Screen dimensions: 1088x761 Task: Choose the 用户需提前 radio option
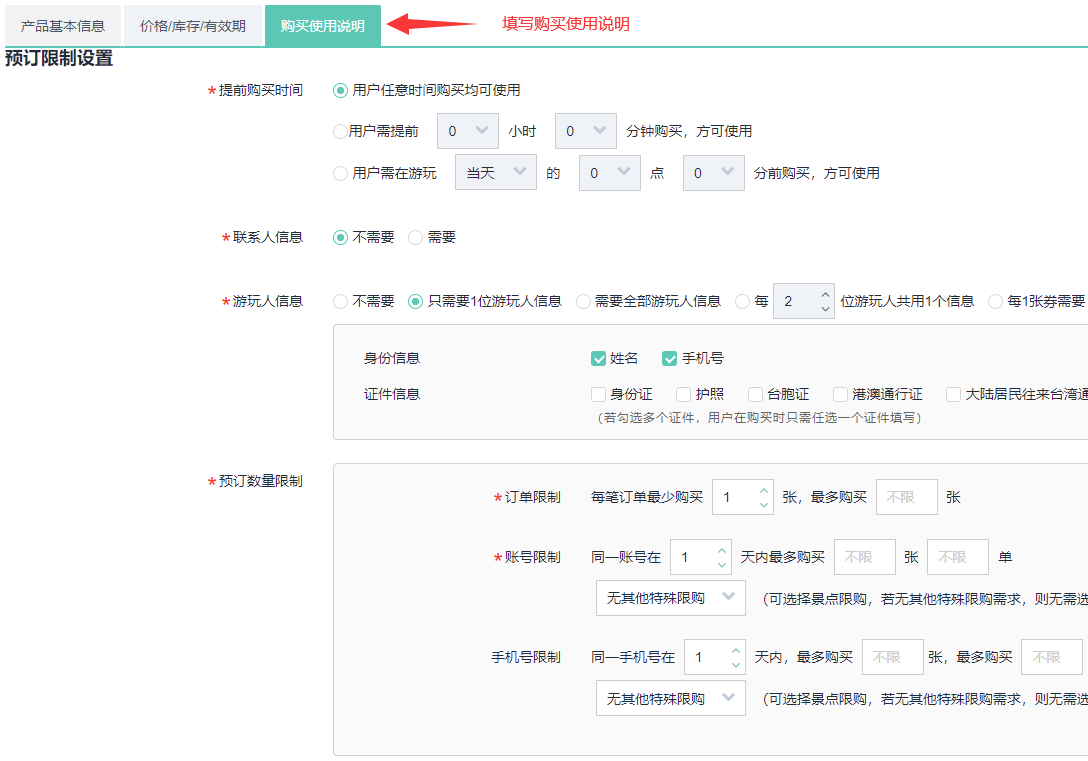pos(341,131)
